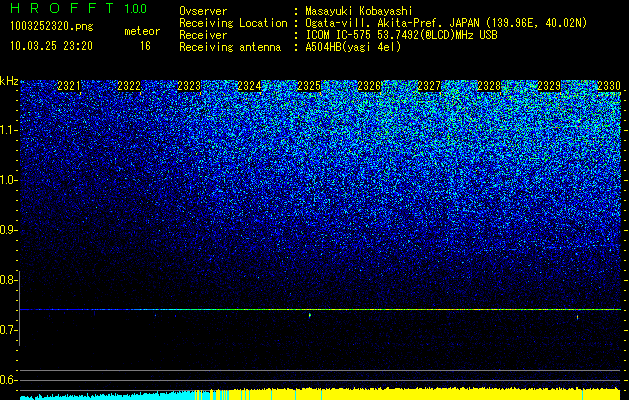Image resolution: width=629 pixels, height=400 pixels.
Task: Click the 2322 time marker
Action: point(129,86)
